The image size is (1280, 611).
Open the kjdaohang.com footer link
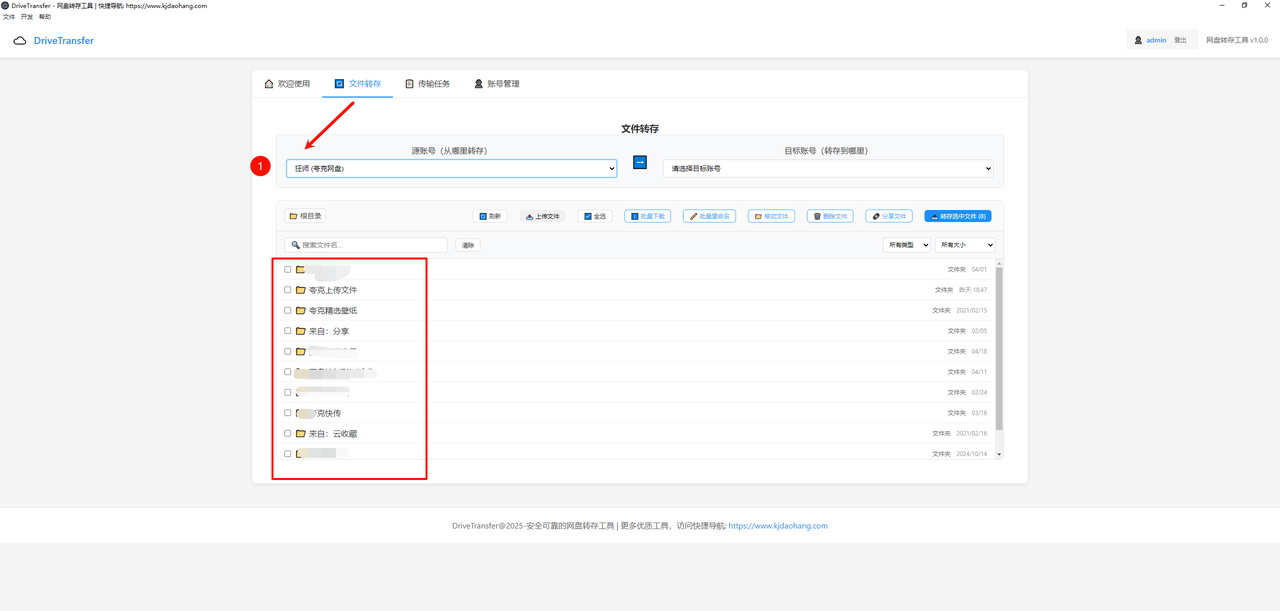tap(778, 526)
